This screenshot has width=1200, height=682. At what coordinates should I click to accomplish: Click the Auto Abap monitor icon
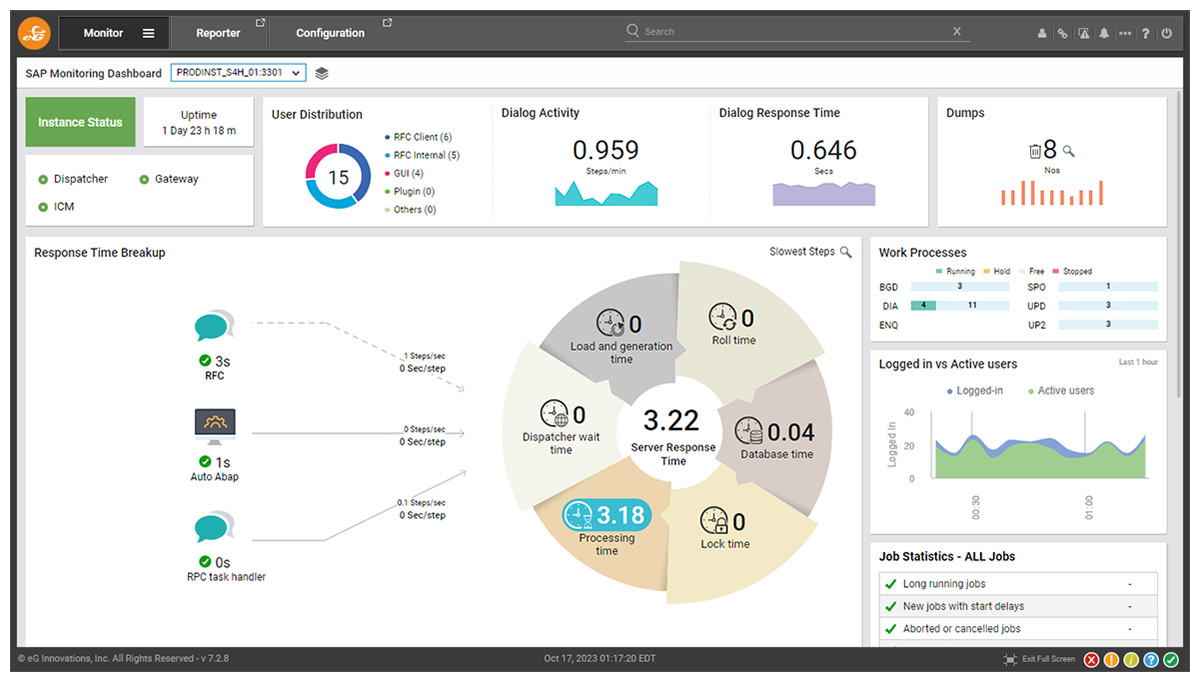214,425
